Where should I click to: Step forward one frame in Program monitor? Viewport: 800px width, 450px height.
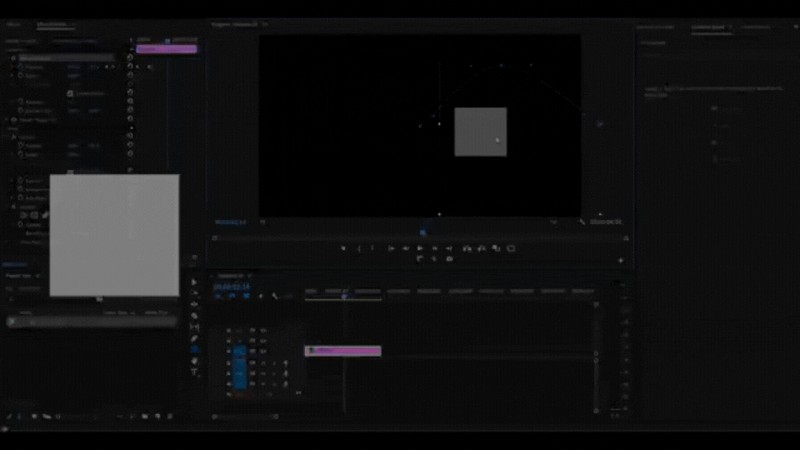[x=435, y=248]
